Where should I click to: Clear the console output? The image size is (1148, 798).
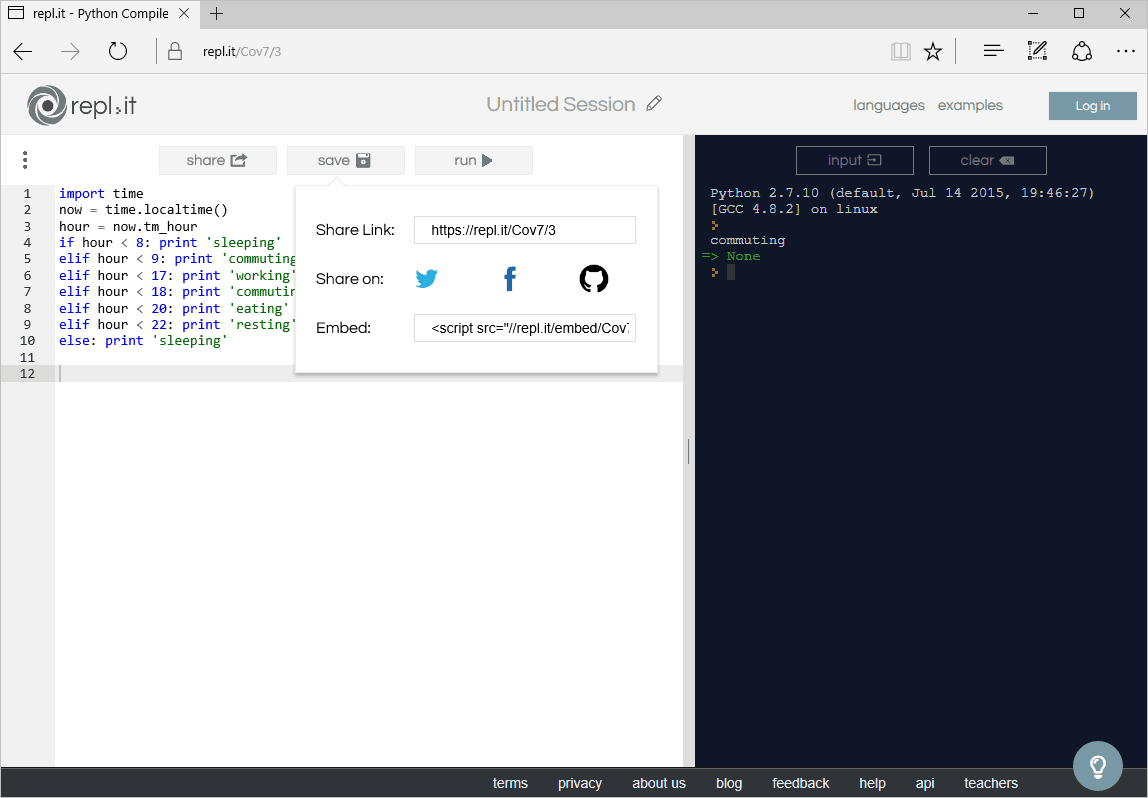(988, 160)
